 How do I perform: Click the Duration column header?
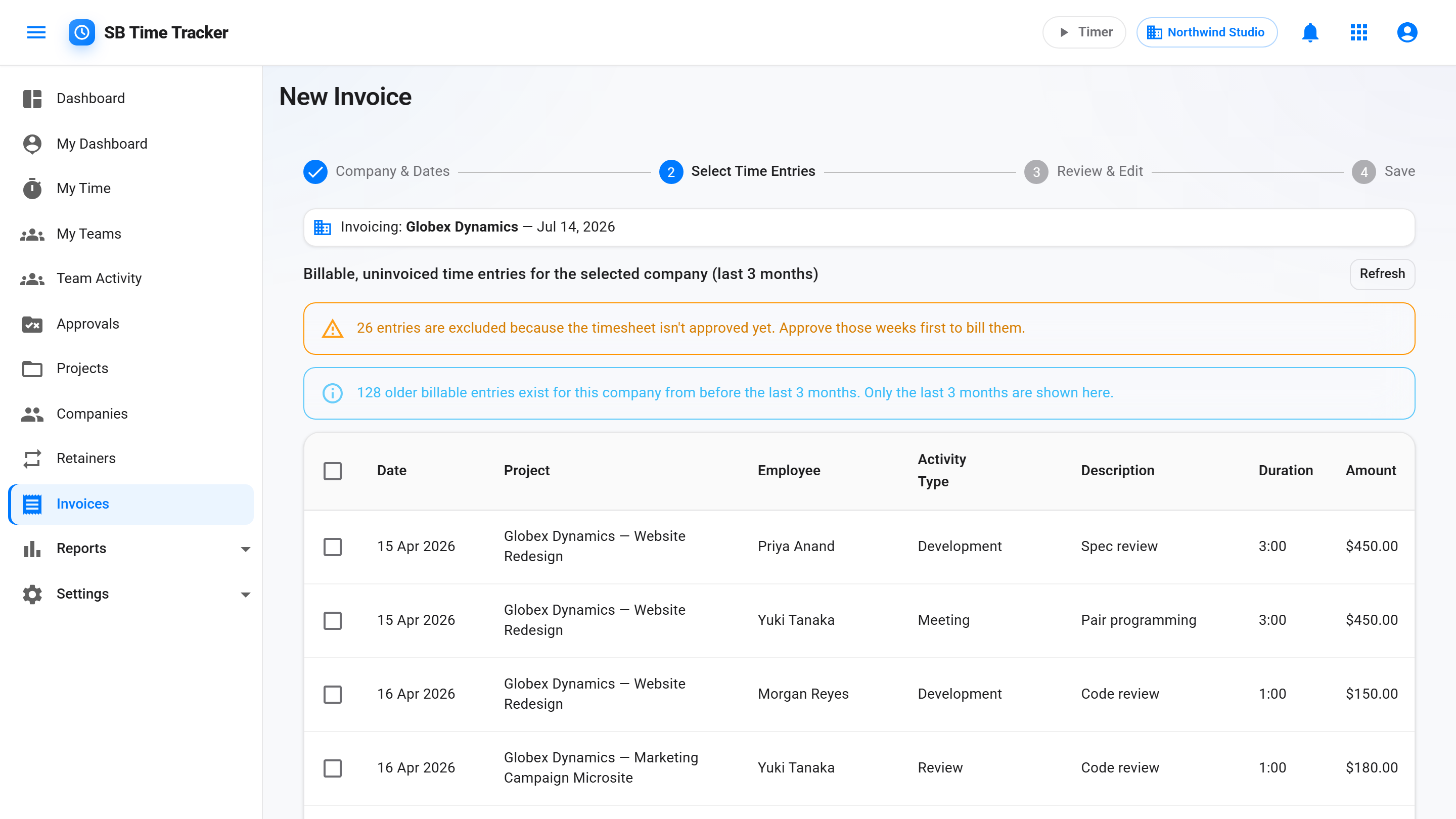pos(1285,471)
